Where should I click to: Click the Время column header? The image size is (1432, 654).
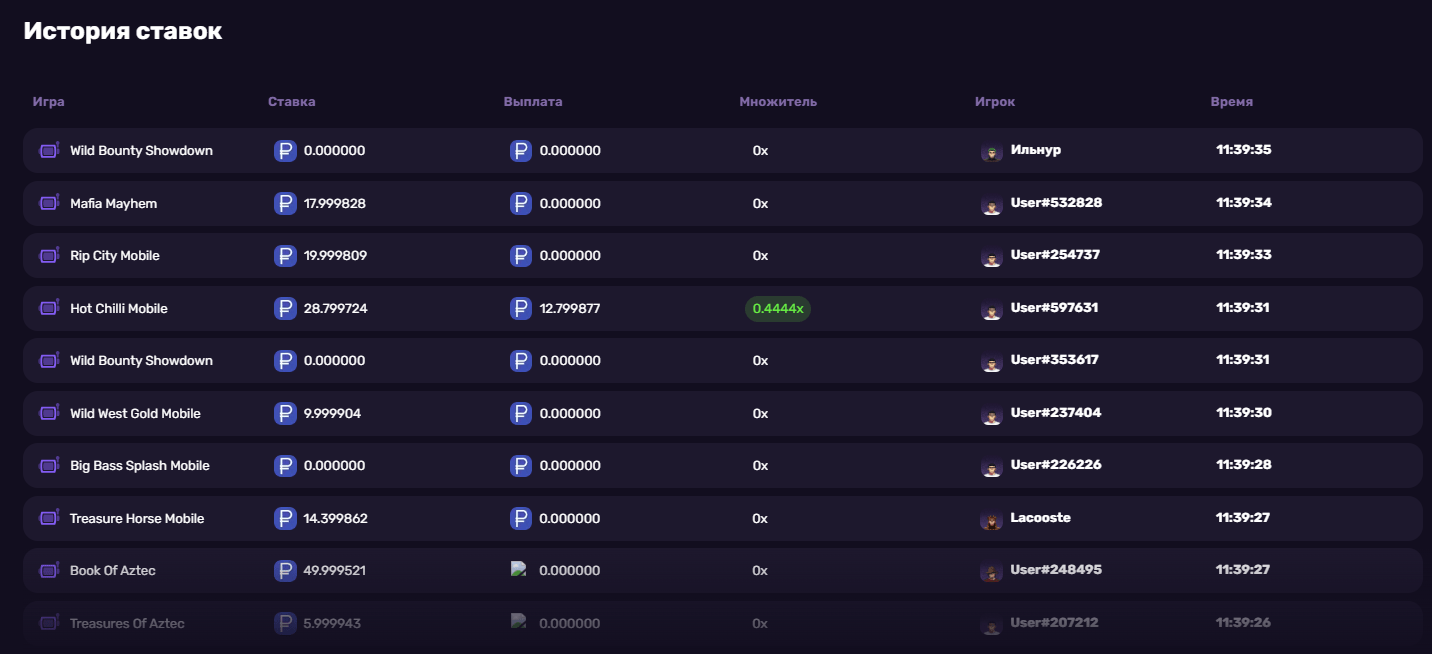pyautogui.click(x=1231, y=102)
